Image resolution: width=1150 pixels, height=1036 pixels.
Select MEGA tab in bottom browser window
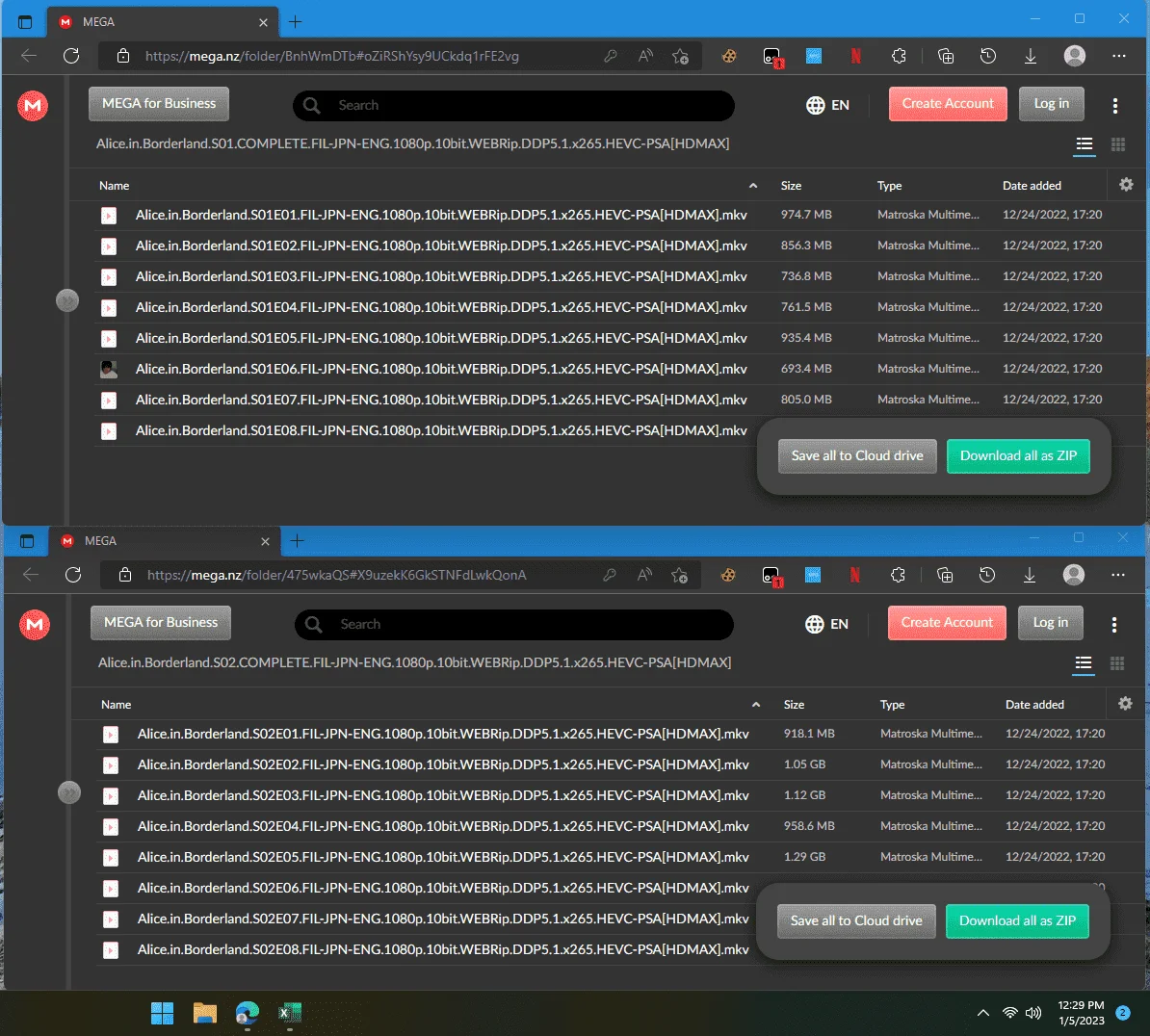tap(165, 541)
